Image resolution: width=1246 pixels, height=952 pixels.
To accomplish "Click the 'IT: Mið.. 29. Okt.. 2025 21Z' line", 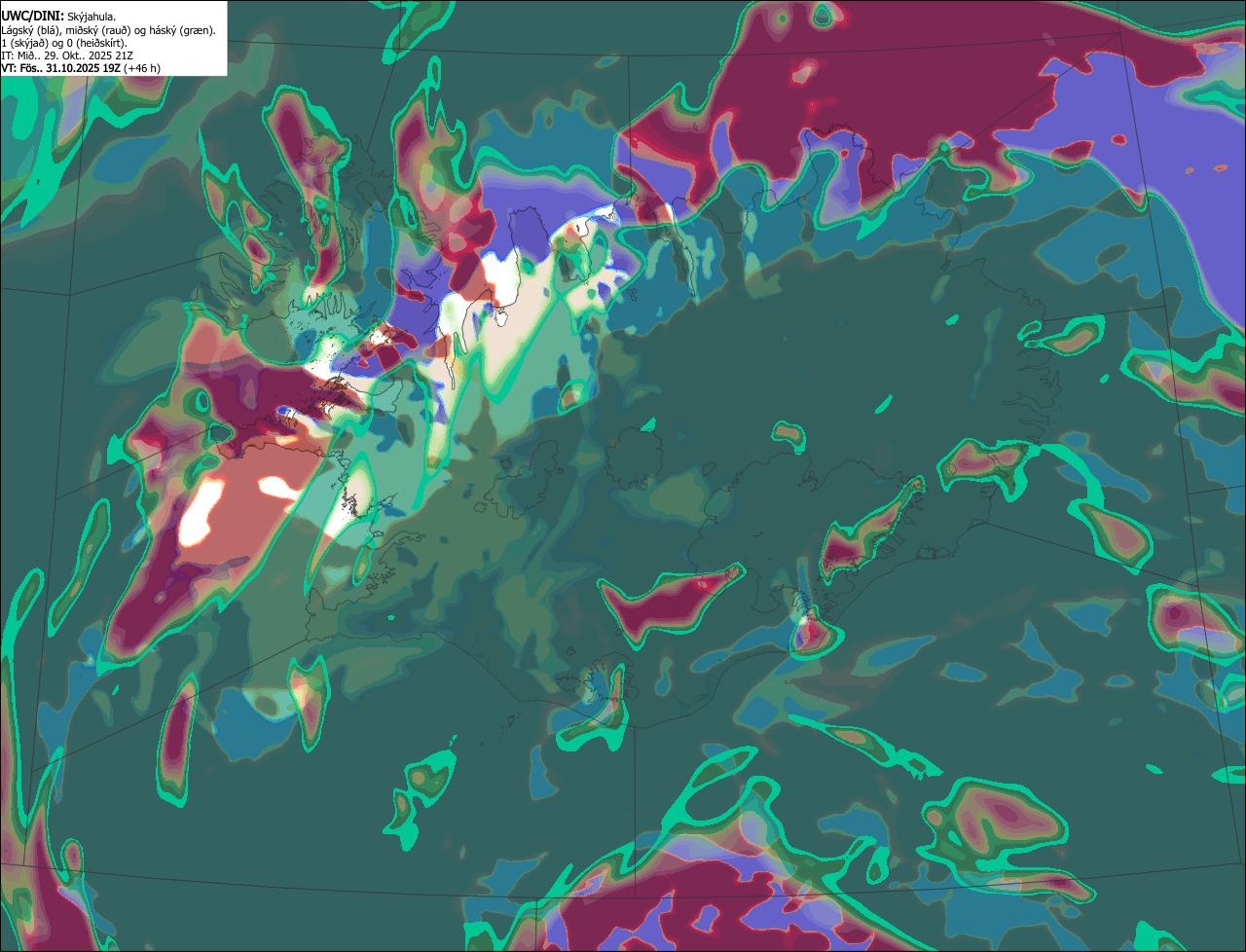I will 67,55.
